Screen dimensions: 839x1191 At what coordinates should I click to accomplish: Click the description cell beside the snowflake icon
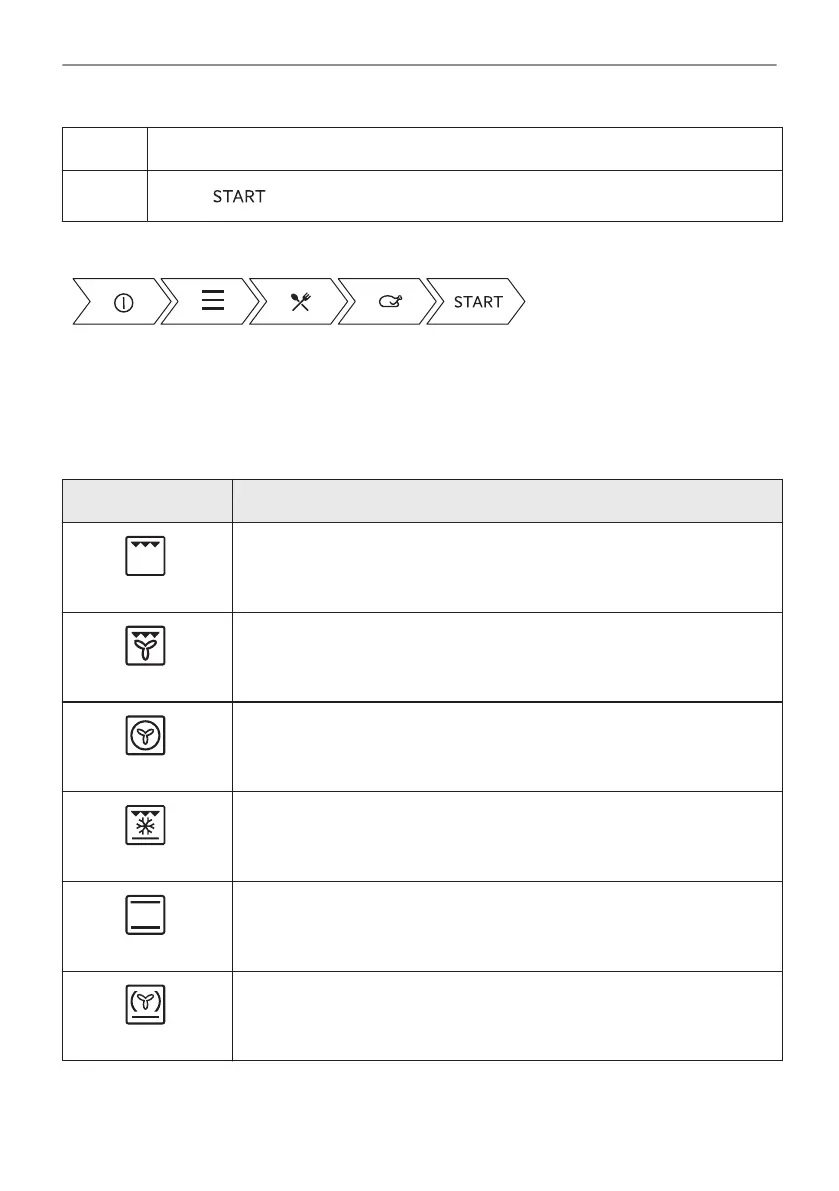[x=506, y=836]
